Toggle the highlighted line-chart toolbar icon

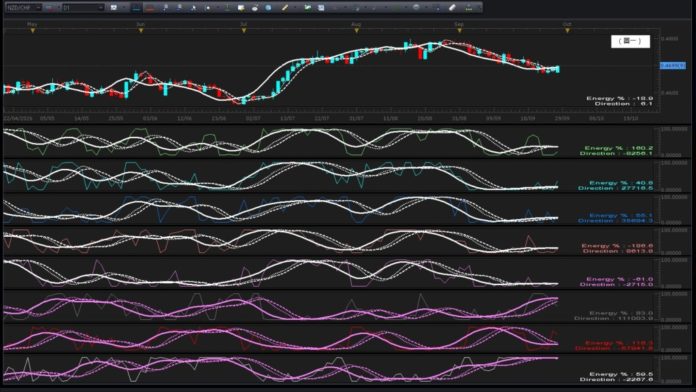(136, 8)
